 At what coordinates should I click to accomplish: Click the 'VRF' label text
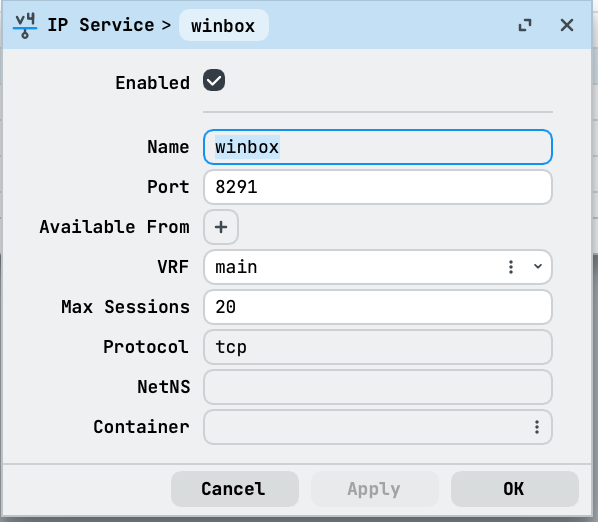[x=173, y=267]
